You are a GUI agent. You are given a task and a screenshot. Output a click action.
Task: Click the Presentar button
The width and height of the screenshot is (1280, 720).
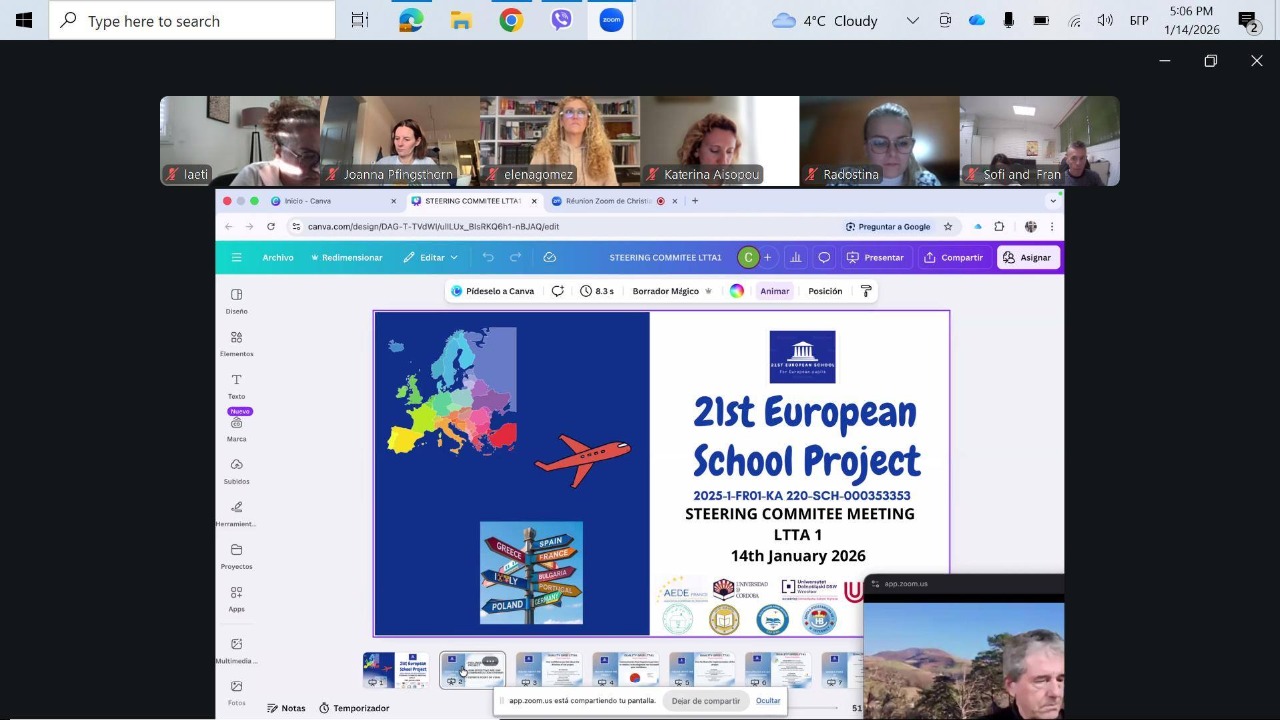(x=875, y=258)
